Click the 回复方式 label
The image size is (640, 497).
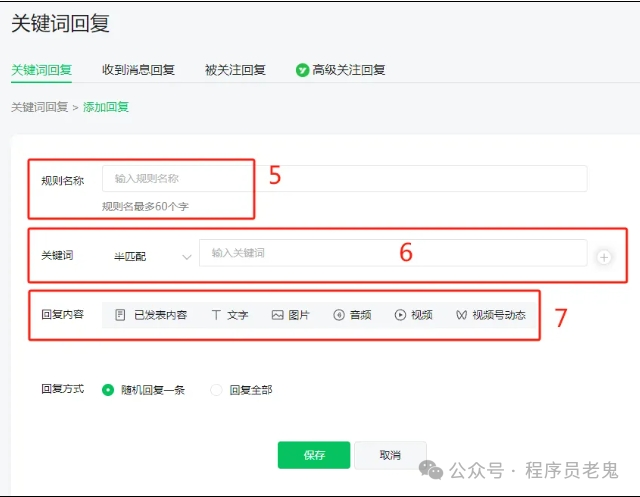62,389
